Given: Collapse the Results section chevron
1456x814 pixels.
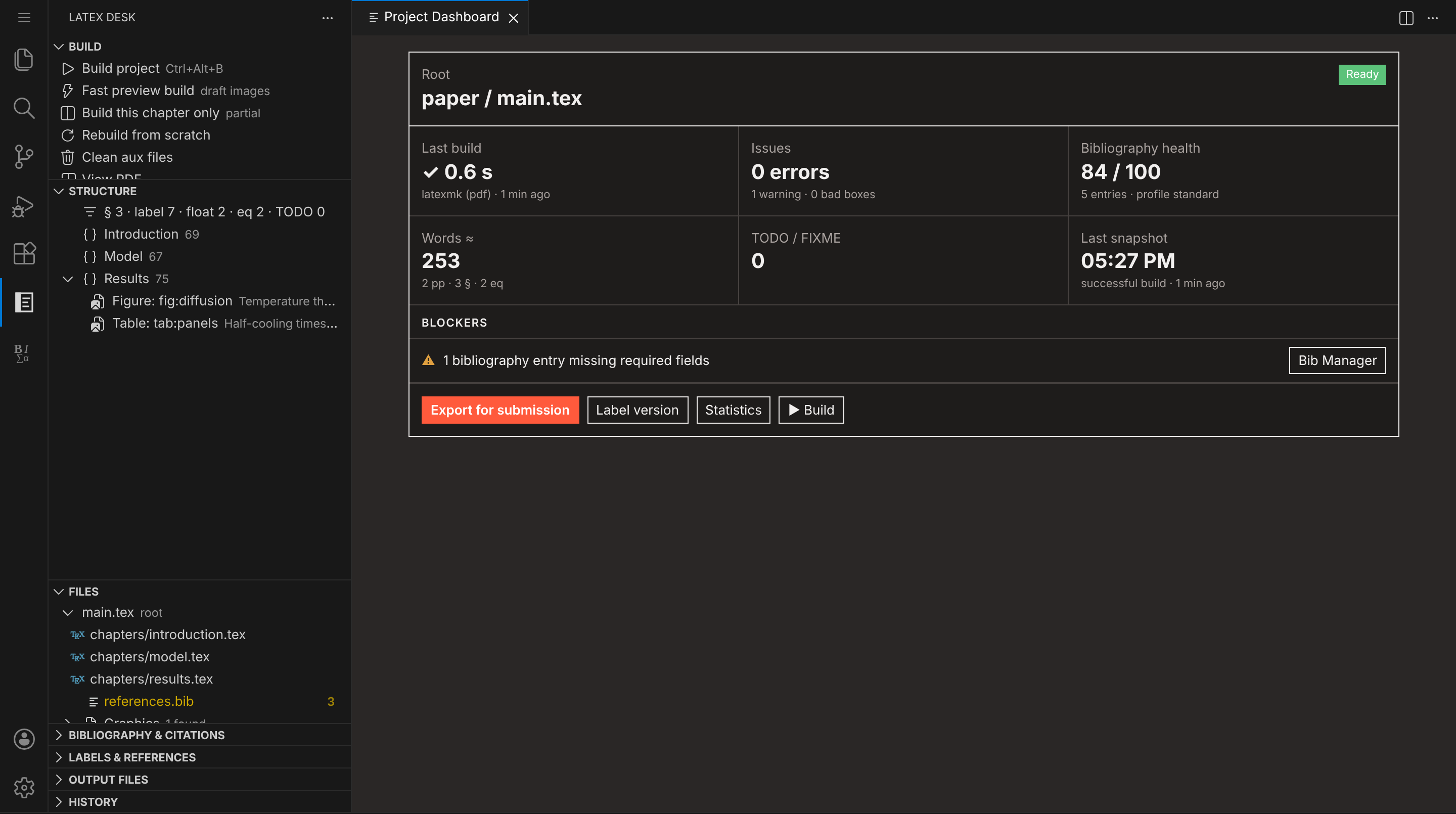Looking at the screenshot, I should [68, 279].
